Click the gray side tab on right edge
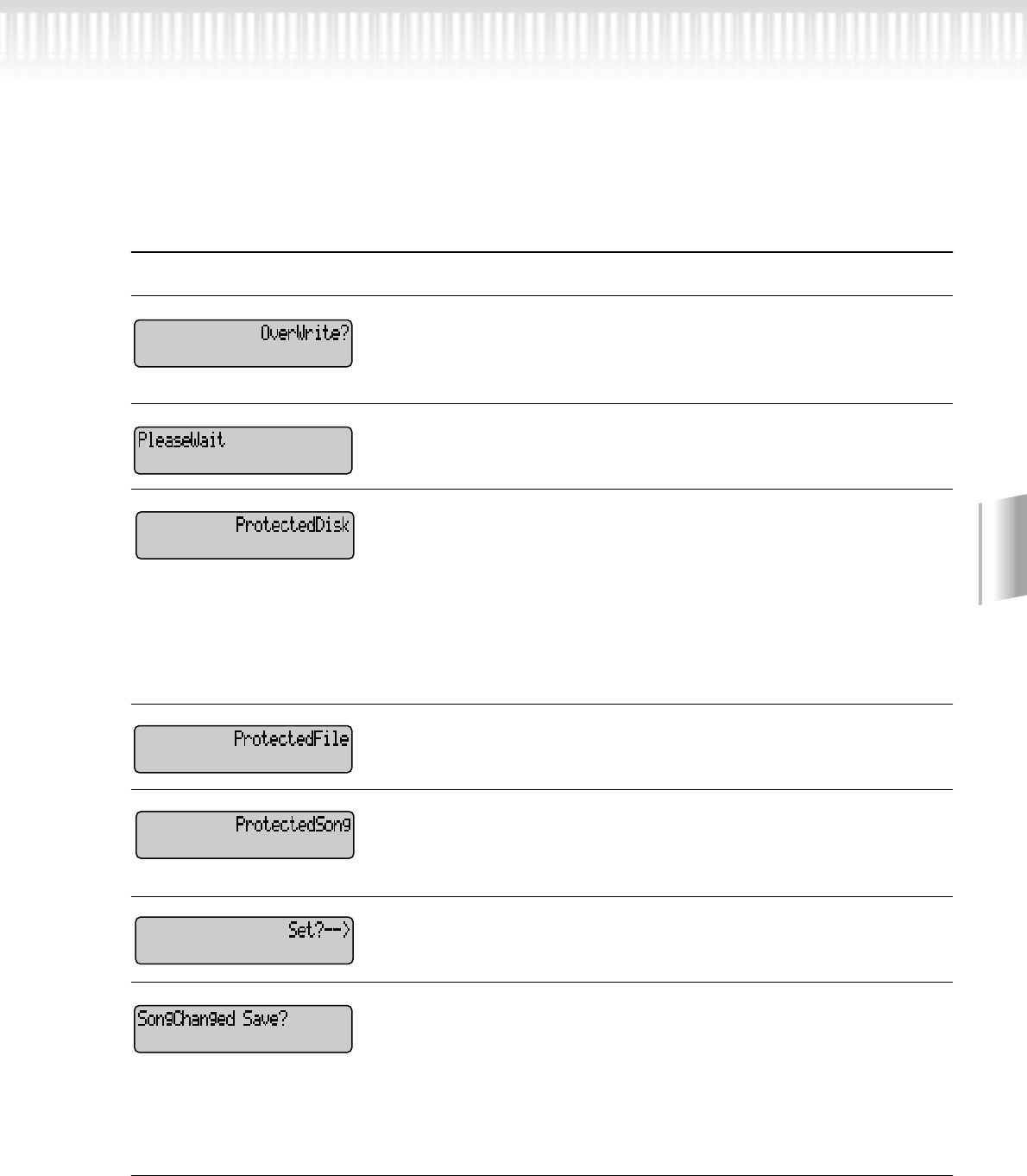 1003,549
